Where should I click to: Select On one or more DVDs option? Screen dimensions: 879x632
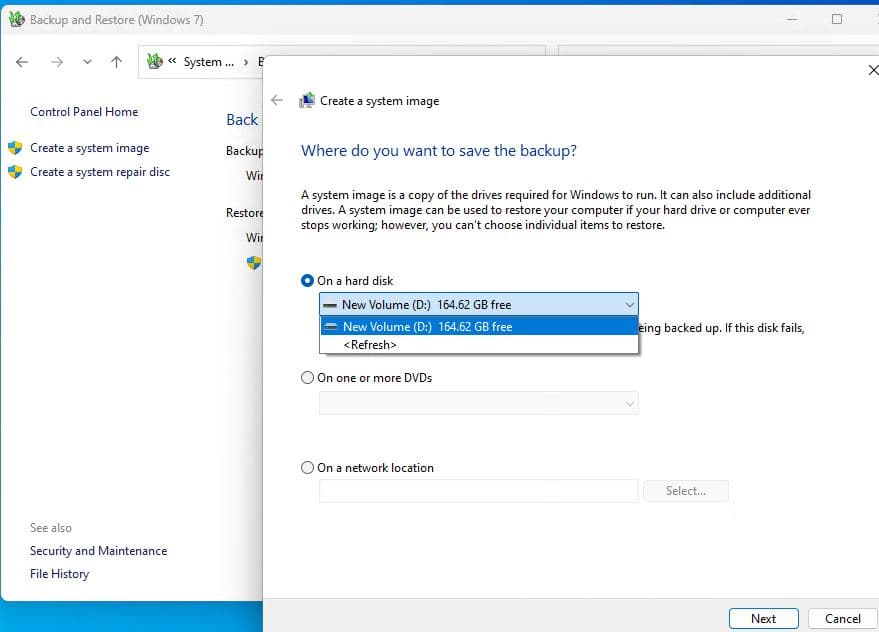[308, 378]
